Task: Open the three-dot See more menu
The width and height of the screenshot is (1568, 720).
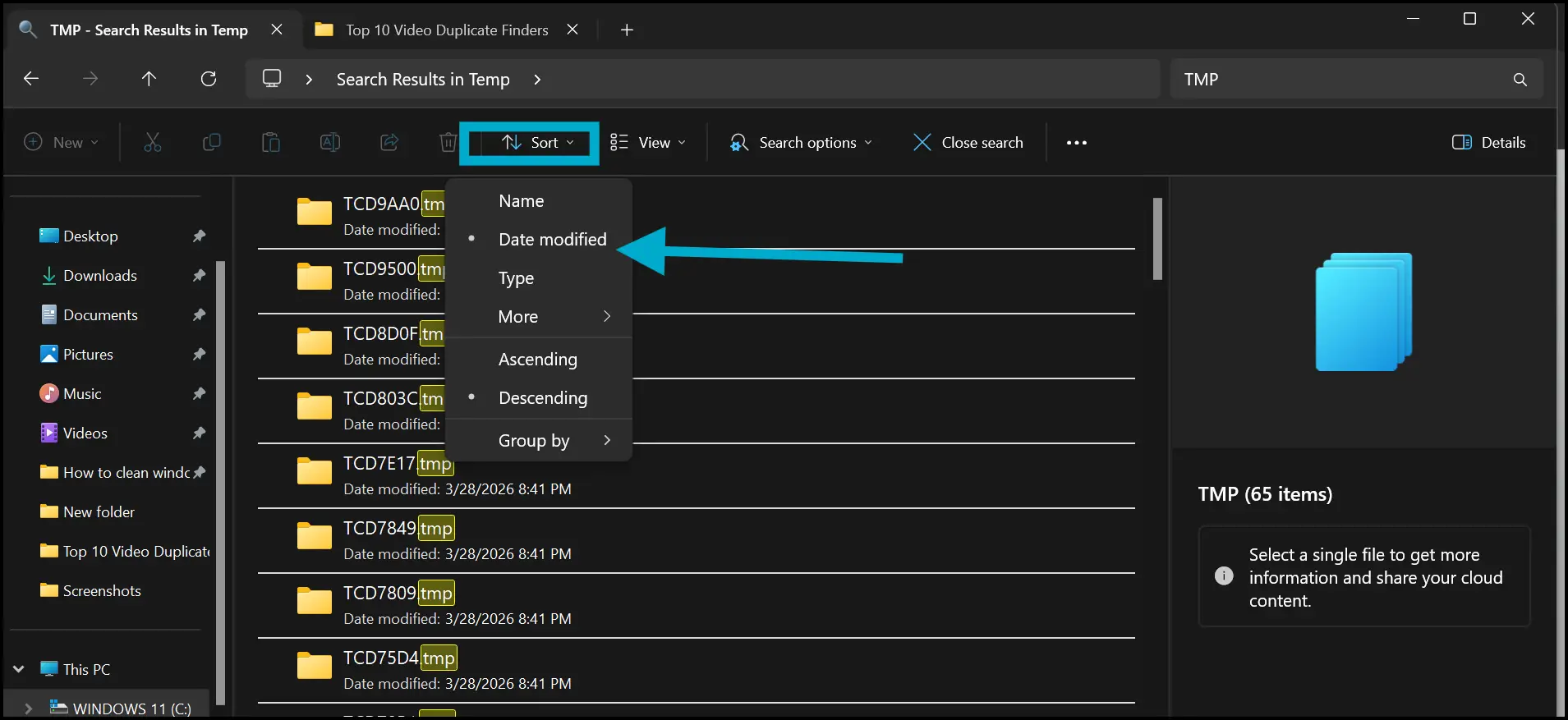Action: (x=1077, y=143)
